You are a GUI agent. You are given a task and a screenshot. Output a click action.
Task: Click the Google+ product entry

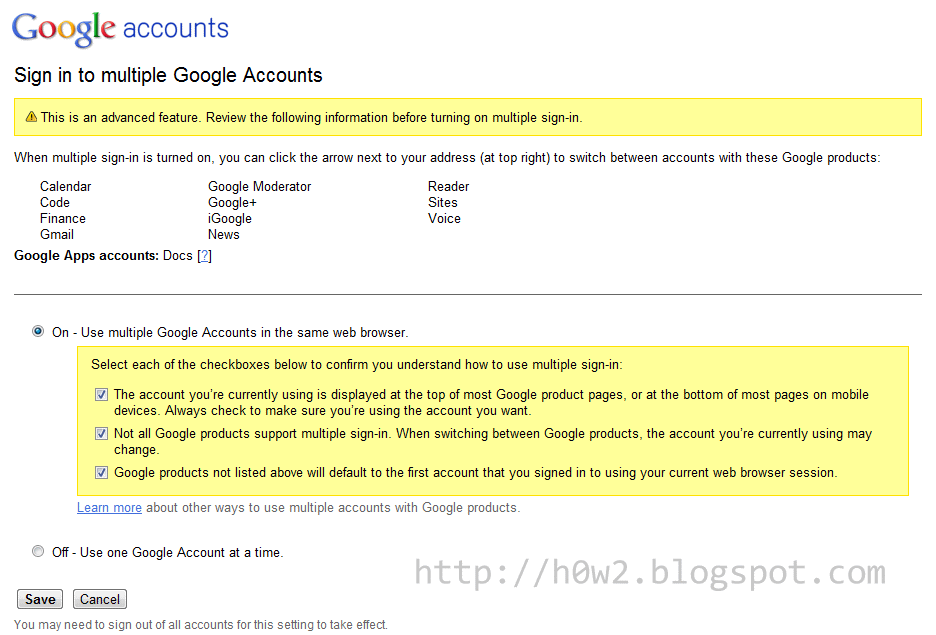pos(232,202)
